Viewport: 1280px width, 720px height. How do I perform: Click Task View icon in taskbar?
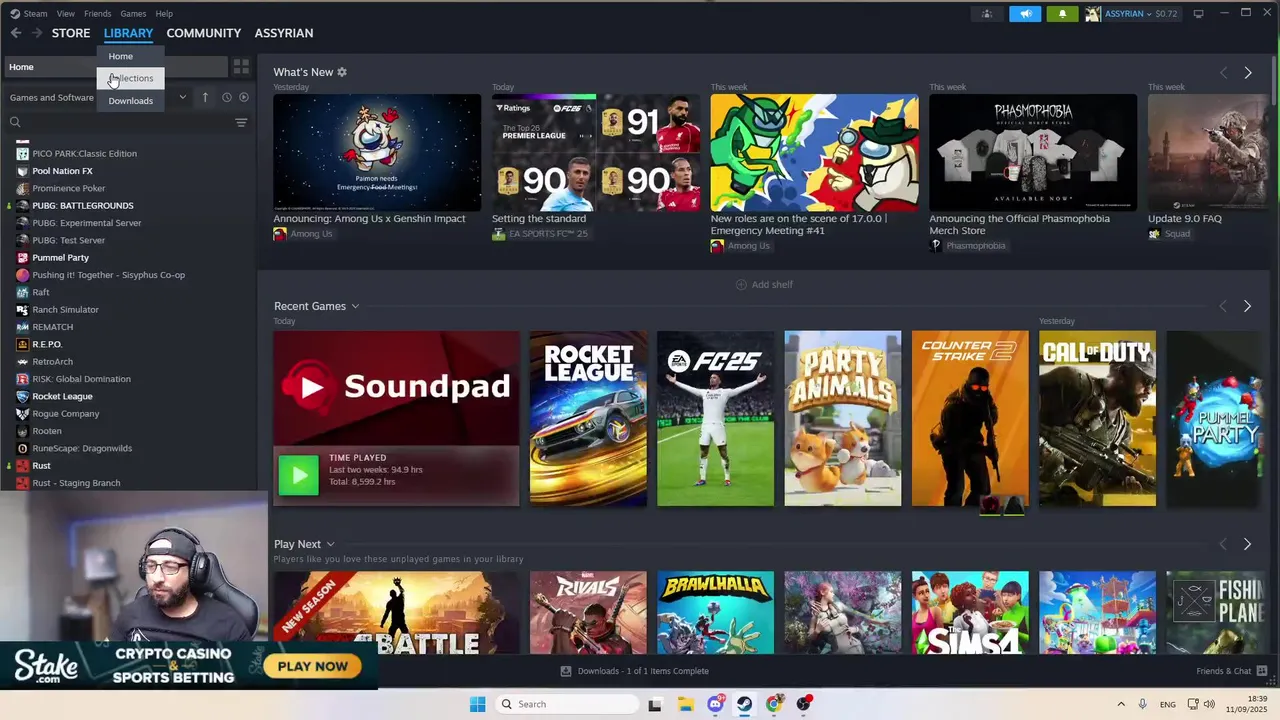click(x=655, y=704)
